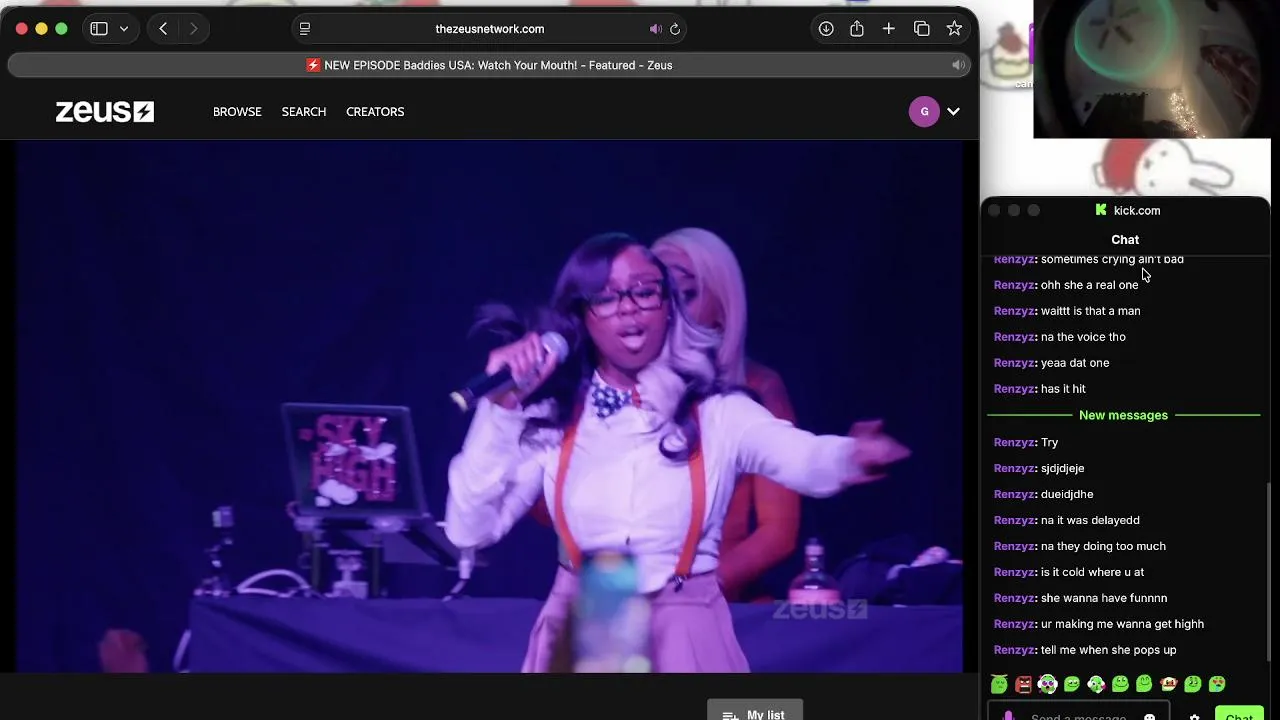Go back with Safari's back arrow
The height and width of the screenshot is (720, 1280).
(x=163, y=29)
